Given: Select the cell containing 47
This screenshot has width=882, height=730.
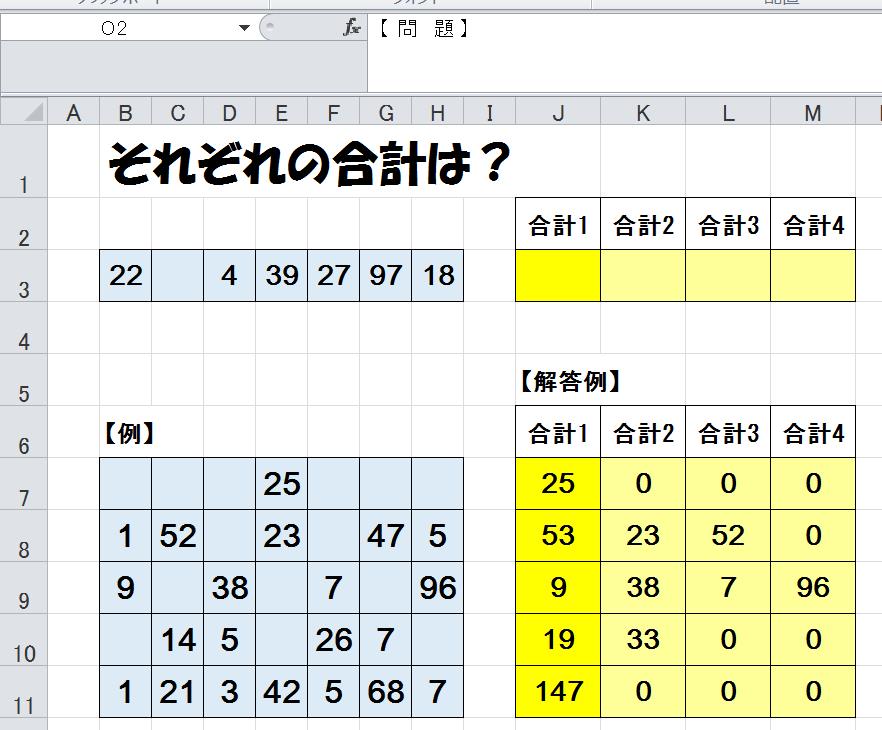Looking at the screenshot, I should (x=386, y=536).
